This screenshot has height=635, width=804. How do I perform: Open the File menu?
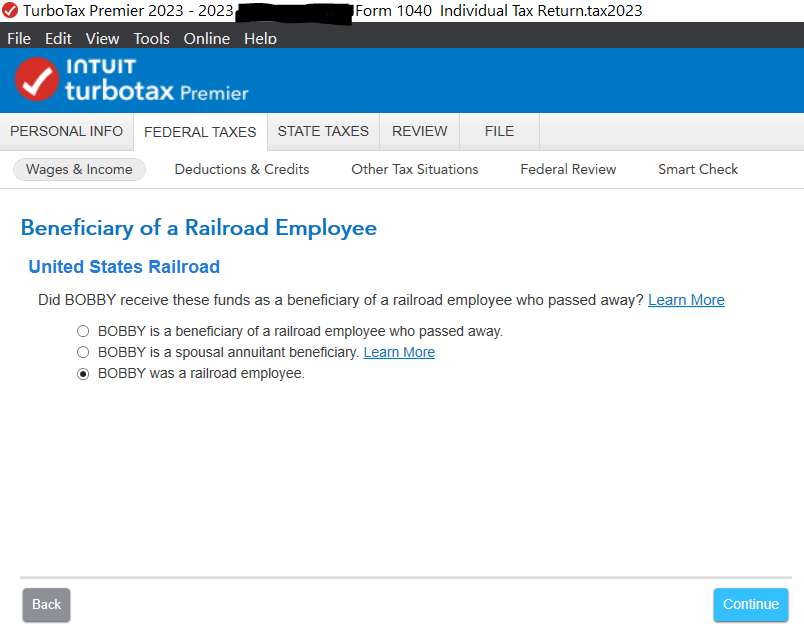[x=19, y=38]
